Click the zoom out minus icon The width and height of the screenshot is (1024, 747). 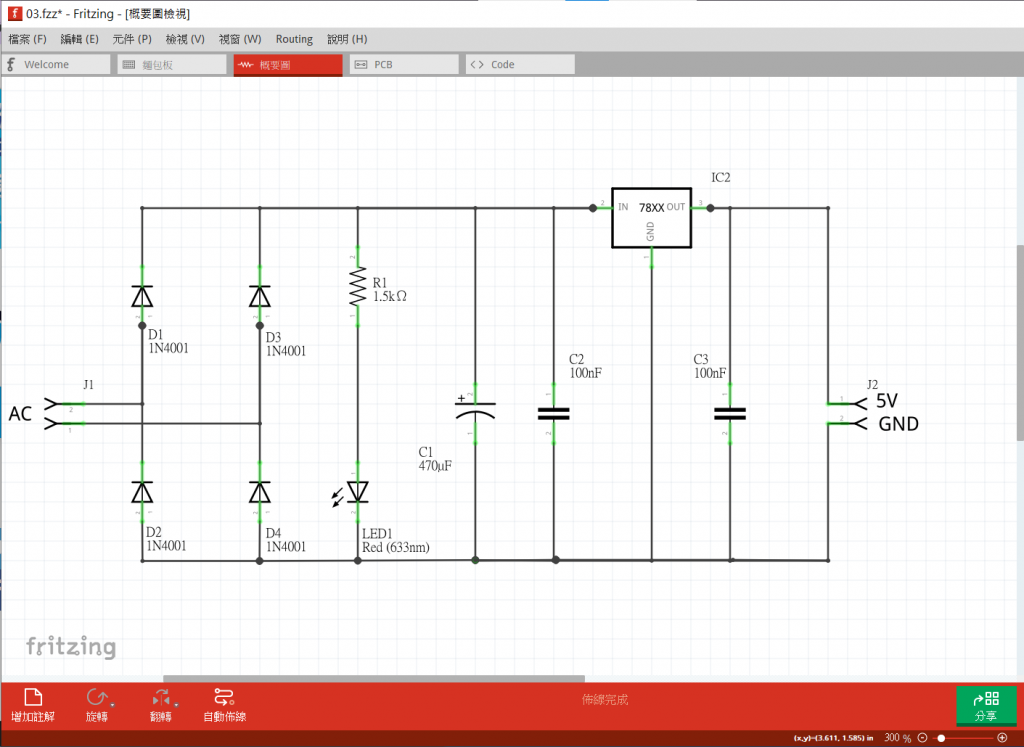pyautogui.click(x=922, y=738)
